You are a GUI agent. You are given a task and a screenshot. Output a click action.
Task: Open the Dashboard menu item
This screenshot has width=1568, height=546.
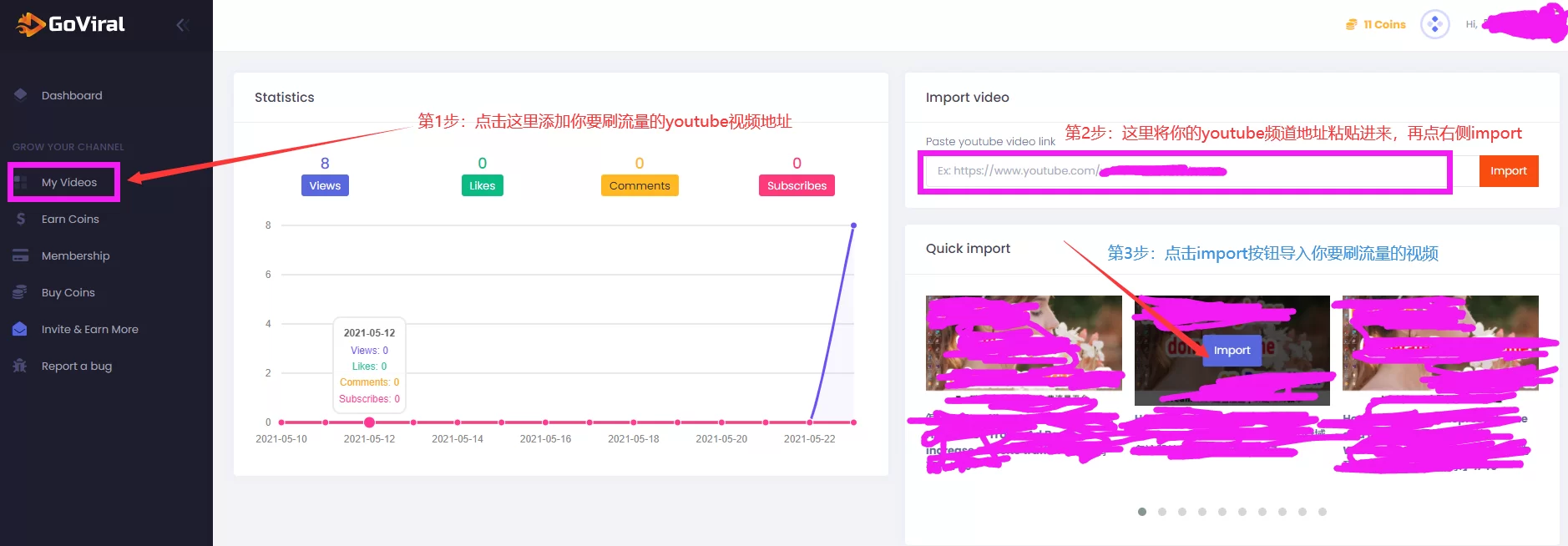pos(72,95)
